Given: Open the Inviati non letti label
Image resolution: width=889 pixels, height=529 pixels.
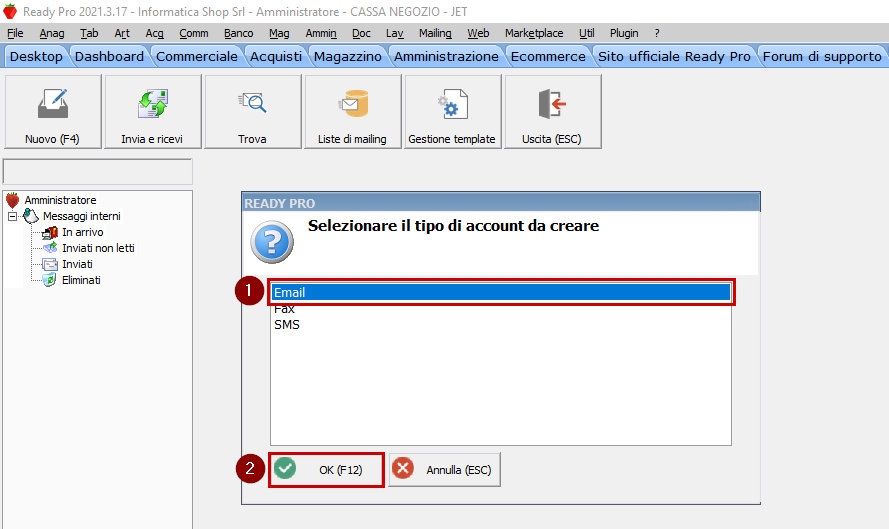Looking at the screenshot, I should [98, 248].
